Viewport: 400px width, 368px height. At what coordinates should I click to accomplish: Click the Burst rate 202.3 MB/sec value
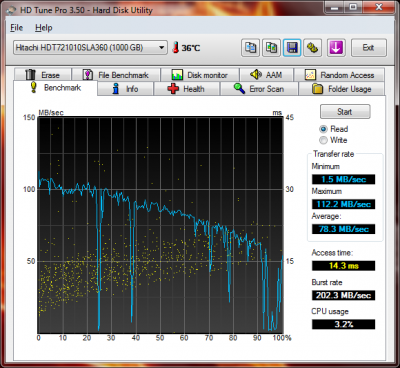pyautogui.click(x=343, y=295)
